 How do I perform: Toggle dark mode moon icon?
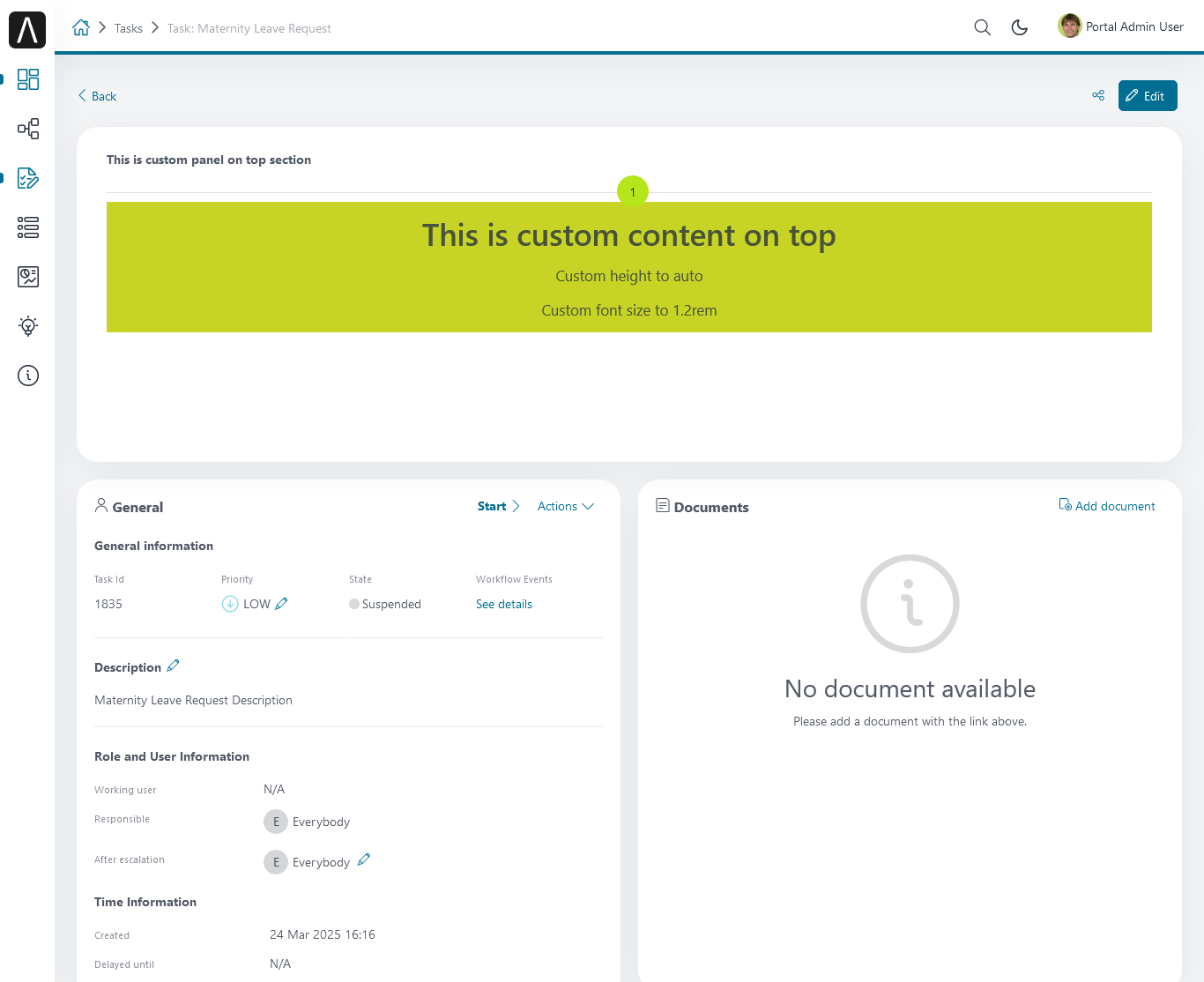click(x=1020, y=27)
